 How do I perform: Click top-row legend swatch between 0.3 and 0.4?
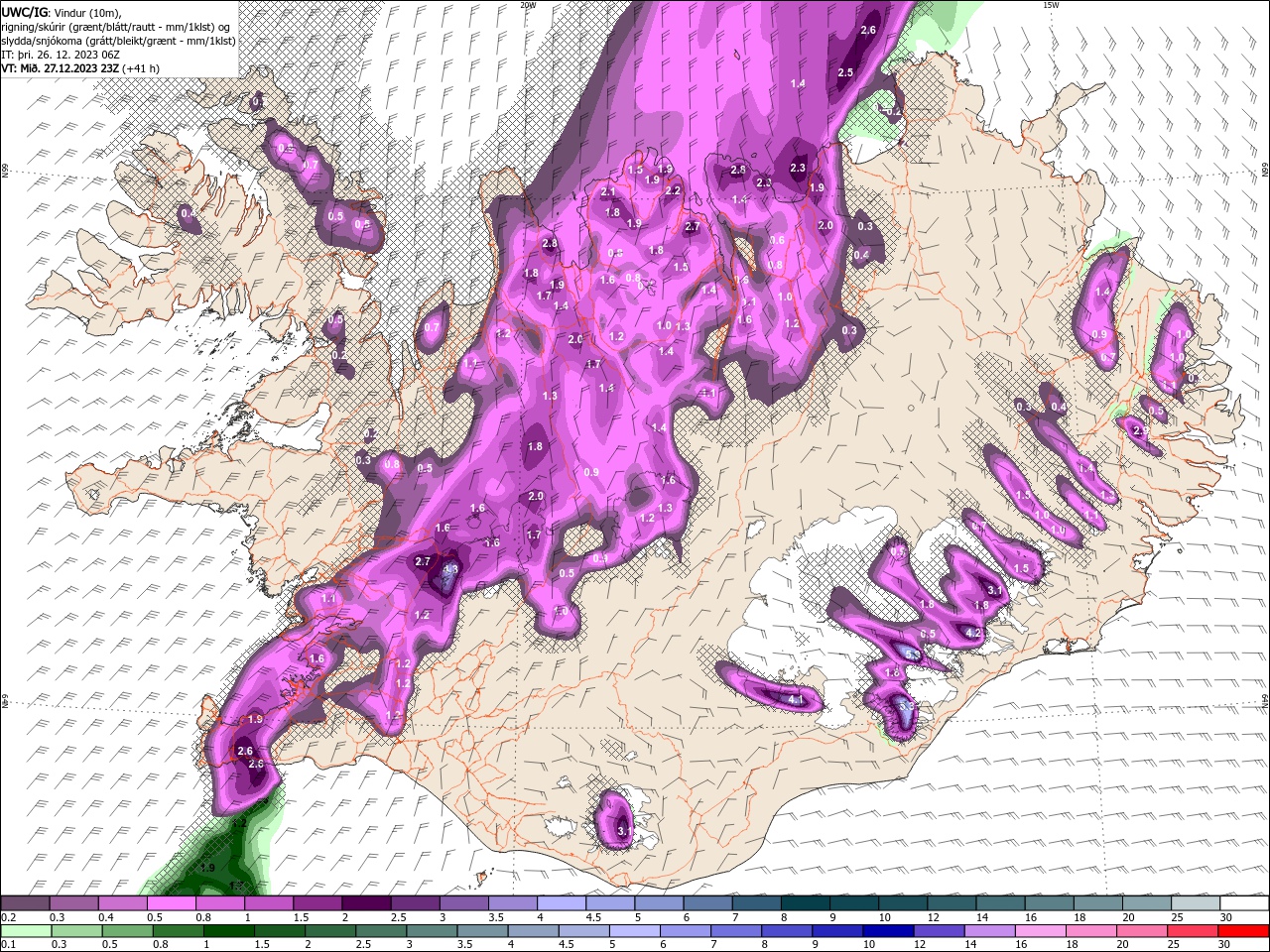73,904
